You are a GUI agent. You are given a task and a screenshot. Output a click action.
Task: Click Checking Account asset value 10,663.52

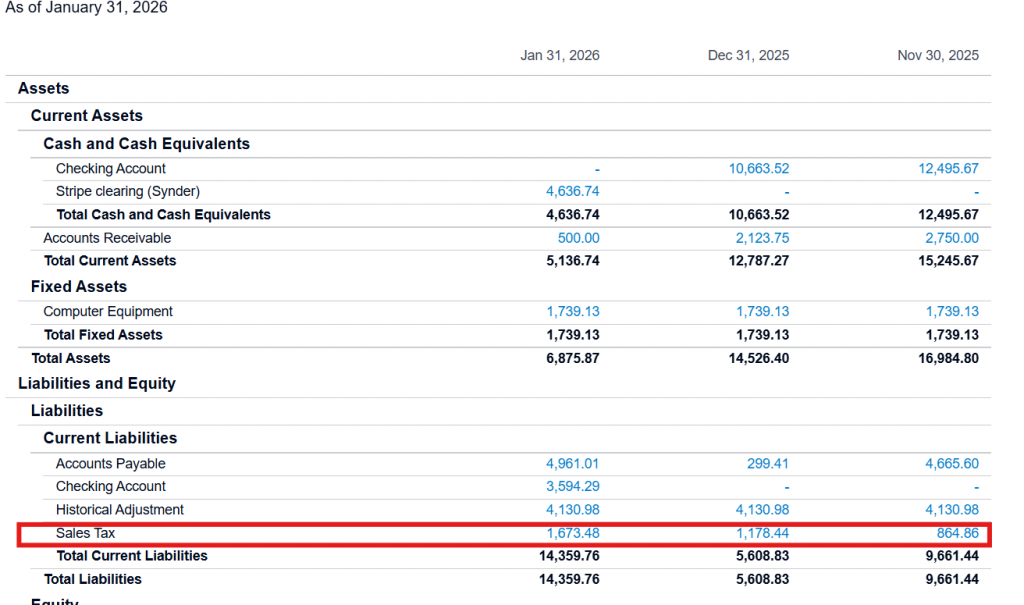point(759,169)
